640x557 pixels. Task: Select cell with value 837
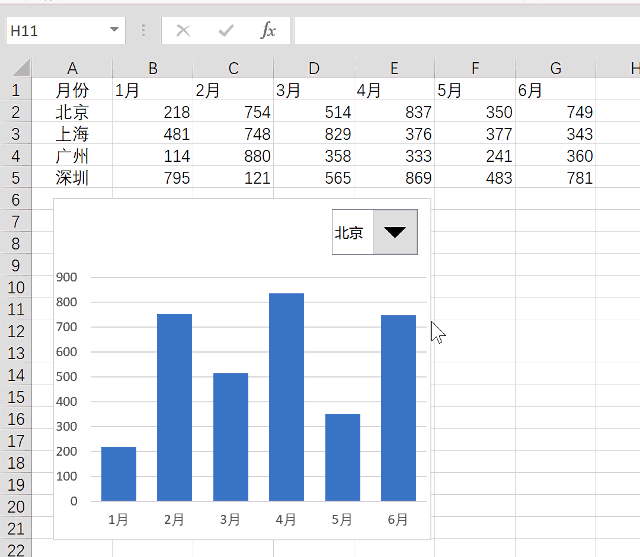(x=394, y=112)
